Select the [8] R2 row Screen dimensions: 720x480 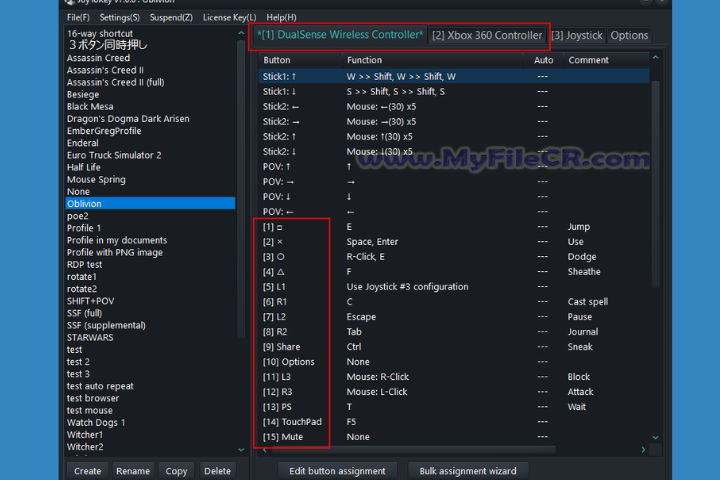[x=454, y=332]
